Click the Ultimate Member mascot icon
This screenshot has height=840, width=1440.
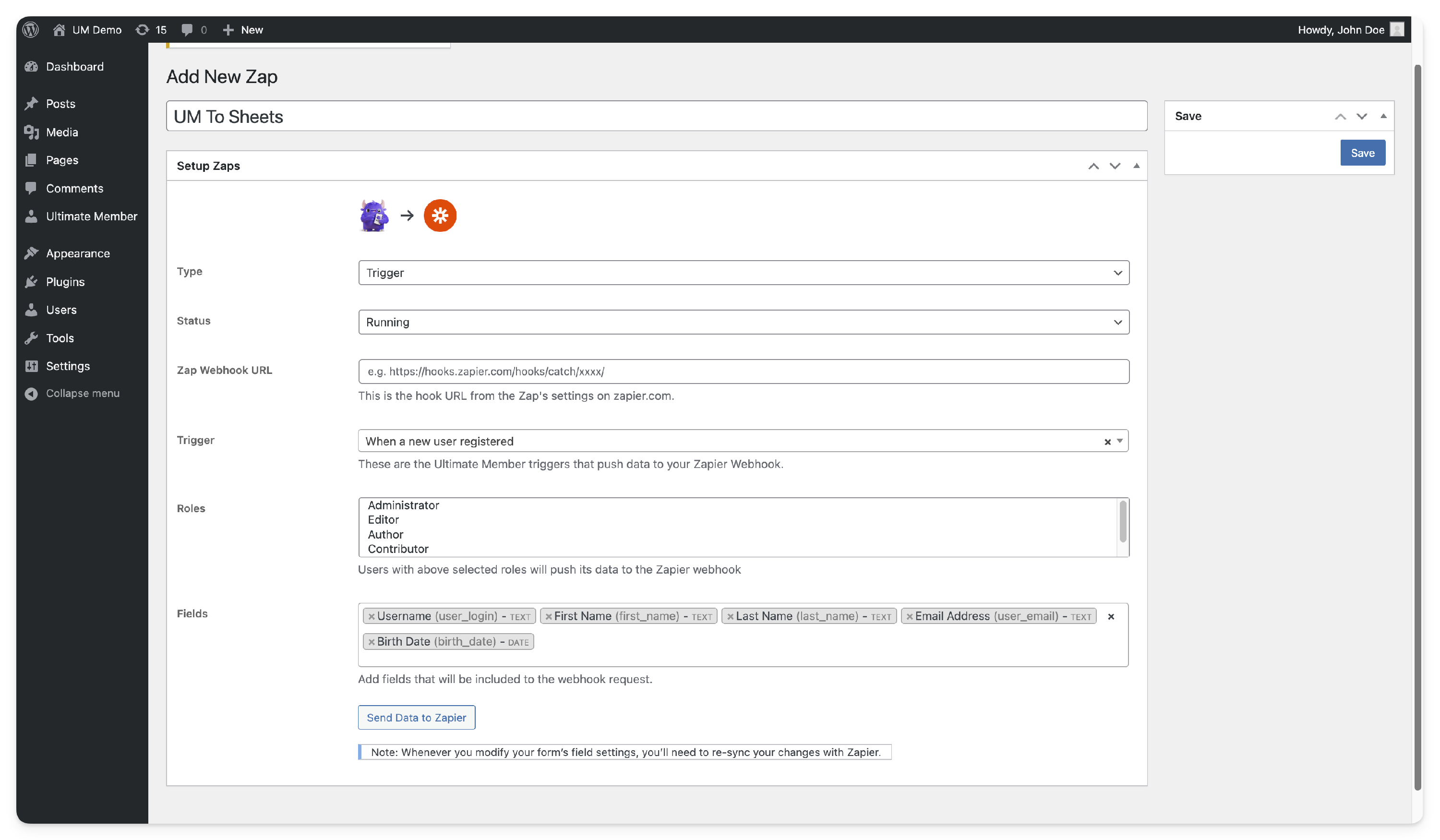point(374,216)
